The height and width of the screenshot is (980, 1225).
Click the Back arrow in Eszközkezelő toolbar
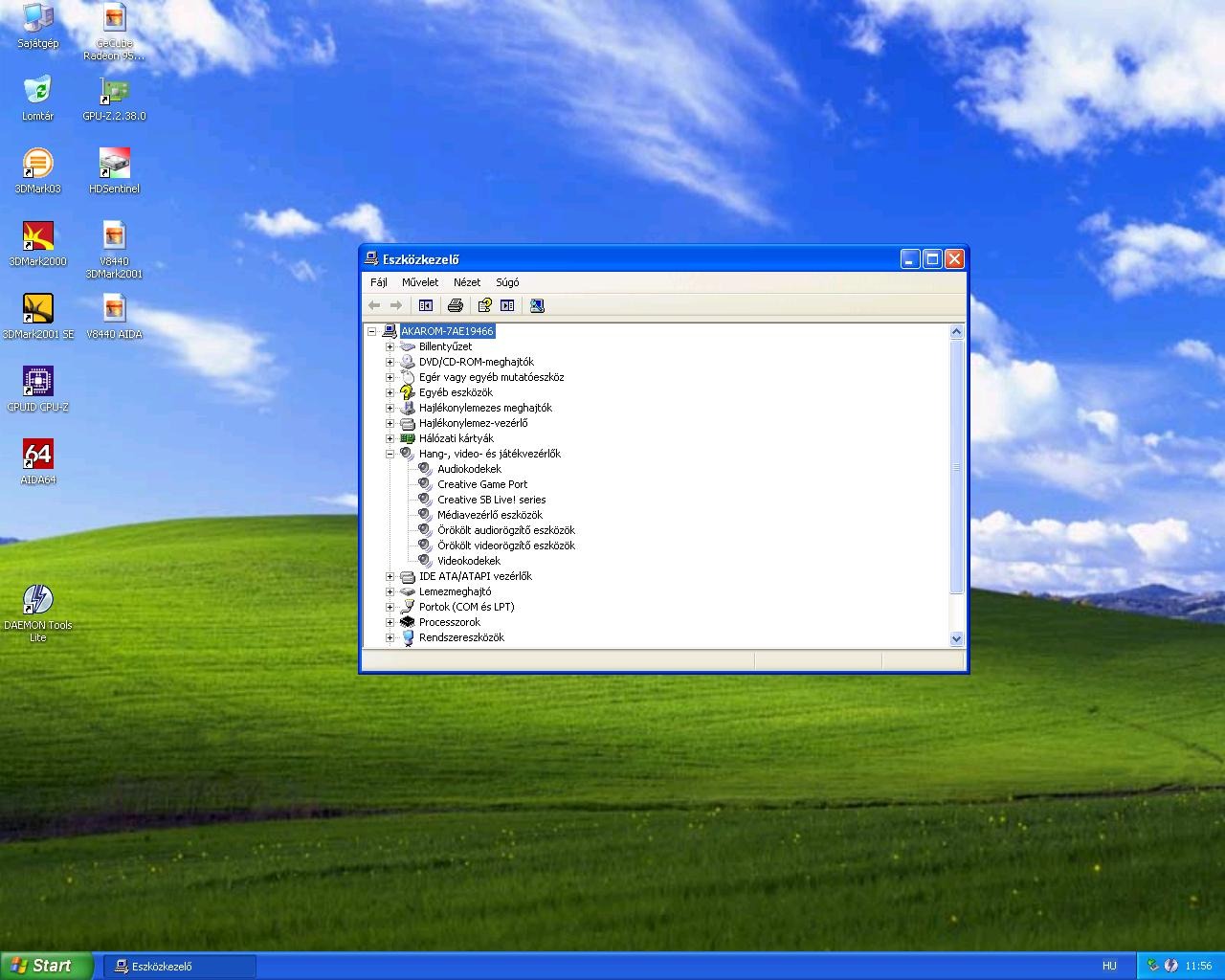coord(374,305)
